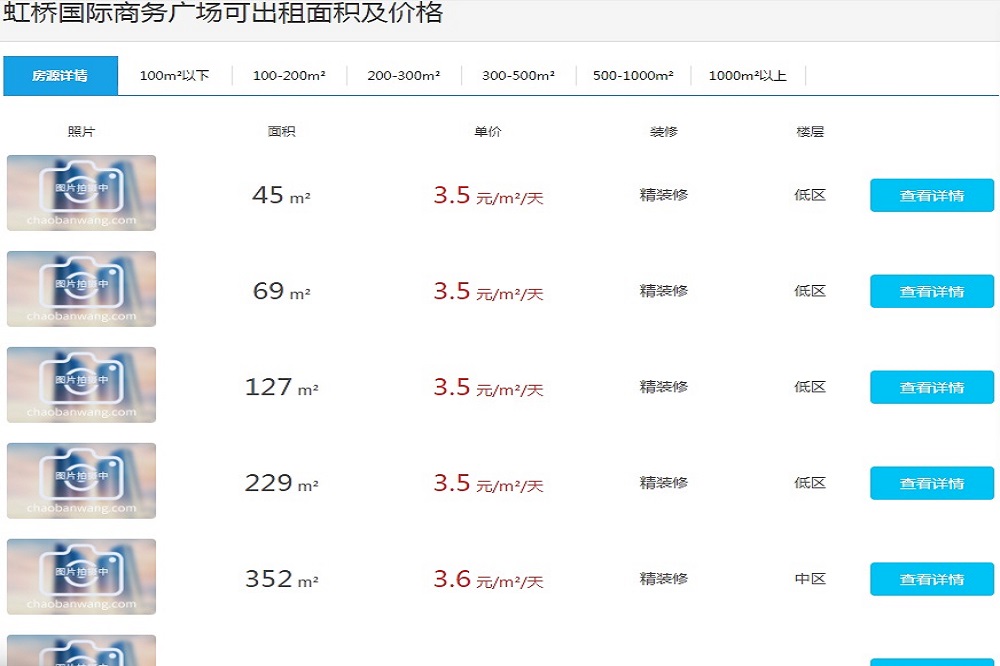
Task: Click 查看详情 on the 229 m² row
Action: [x=932, y=483]
